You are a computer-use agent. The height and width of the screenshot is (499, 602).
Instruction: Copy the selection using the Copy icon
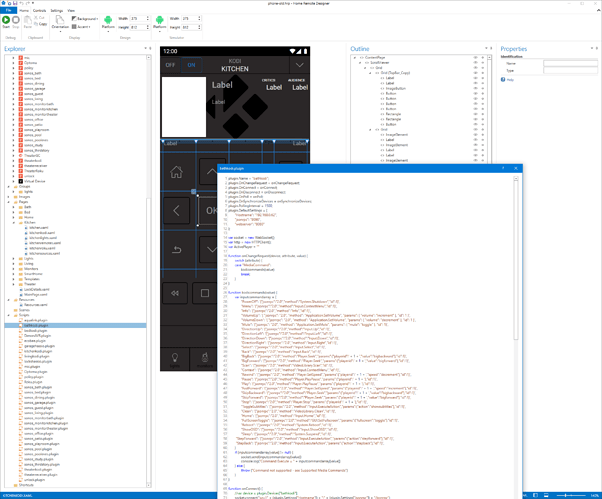pos(36,24)
